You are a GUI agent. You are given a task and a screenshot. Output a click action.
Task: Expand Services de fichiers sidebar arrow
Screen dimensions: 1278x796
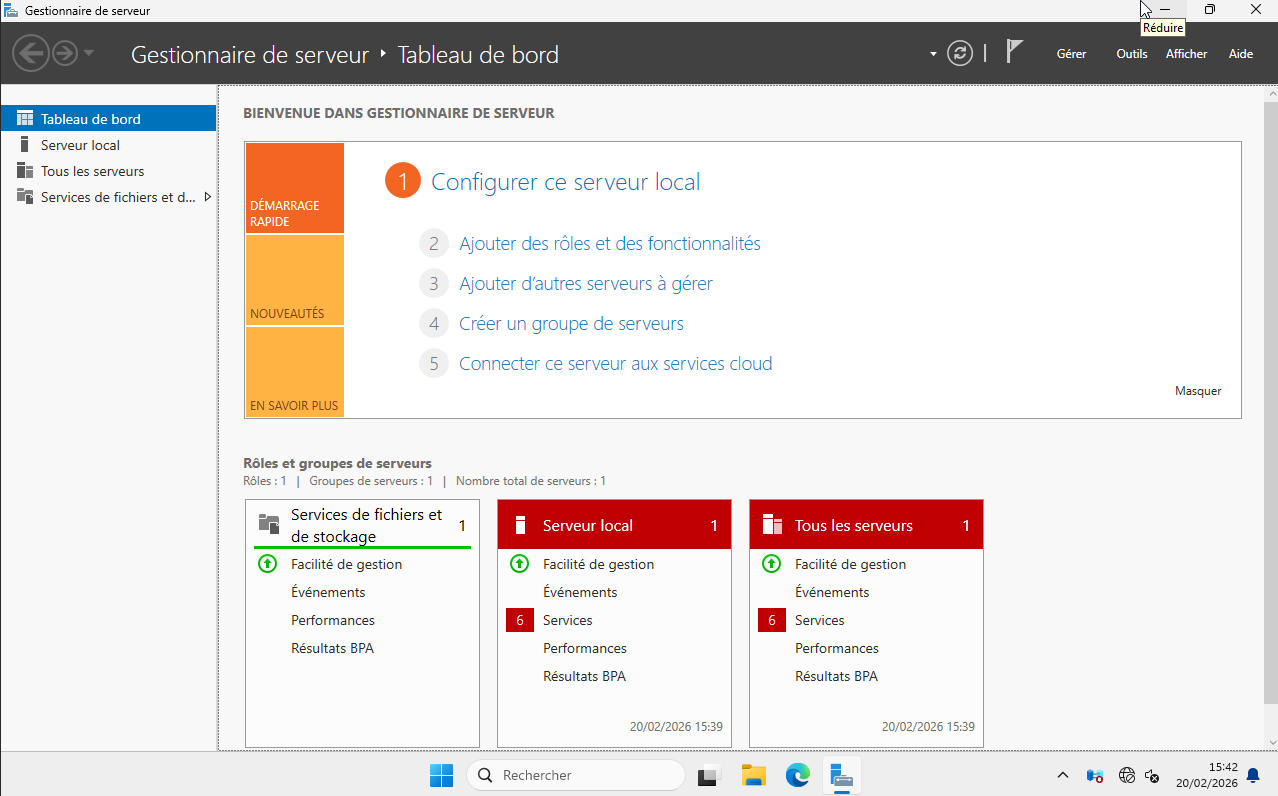coord(207,197)
